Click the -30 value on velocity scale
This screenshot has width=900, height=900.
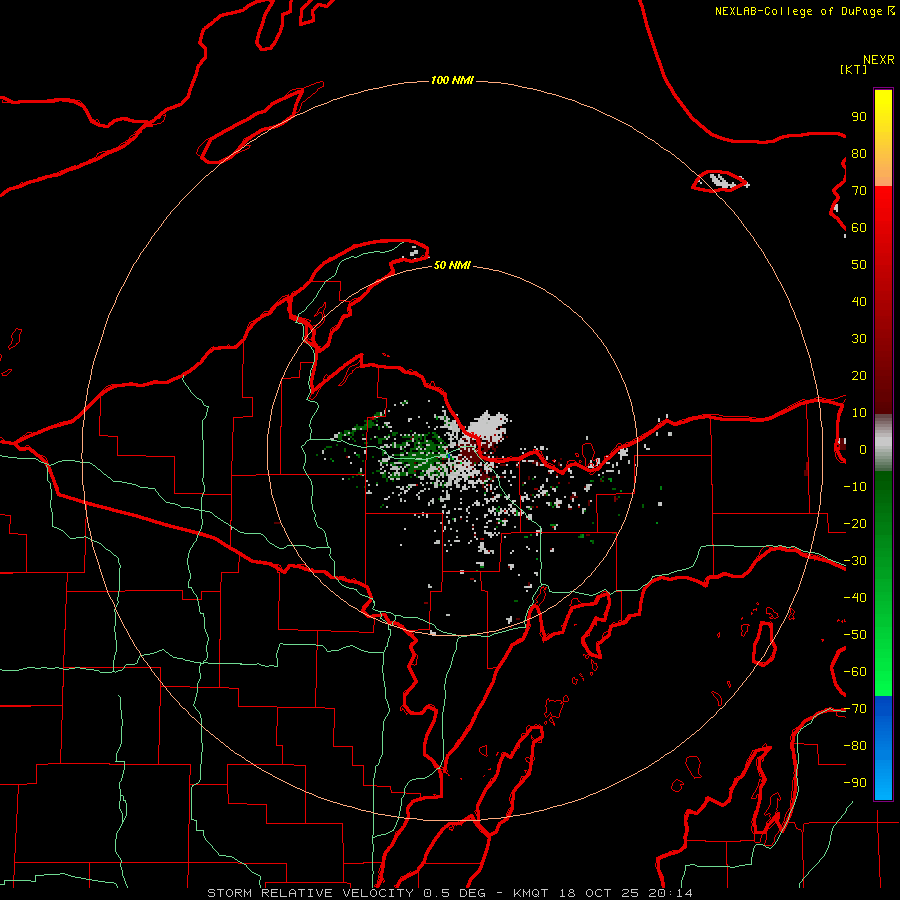[x=855, y=561]
